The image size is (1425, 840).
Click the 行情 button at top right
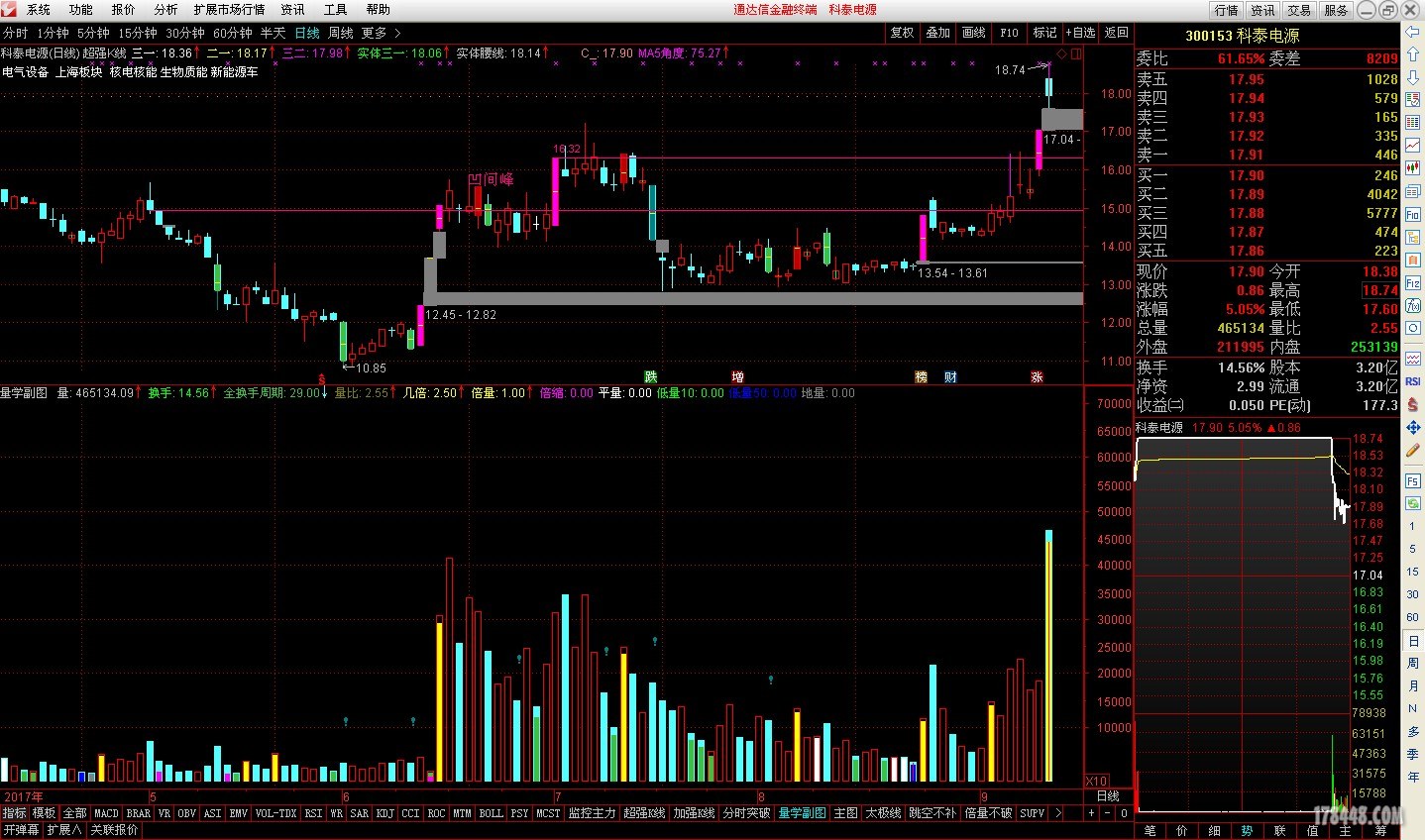point(1226,10)
